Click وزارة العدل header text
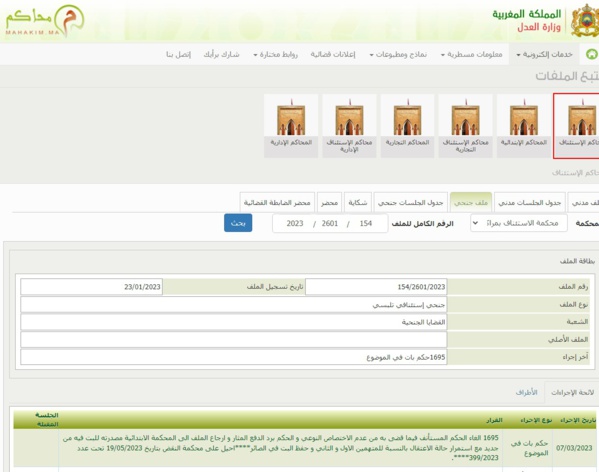The width and height of the screenshot is (599, 472). tap(539, 27)
